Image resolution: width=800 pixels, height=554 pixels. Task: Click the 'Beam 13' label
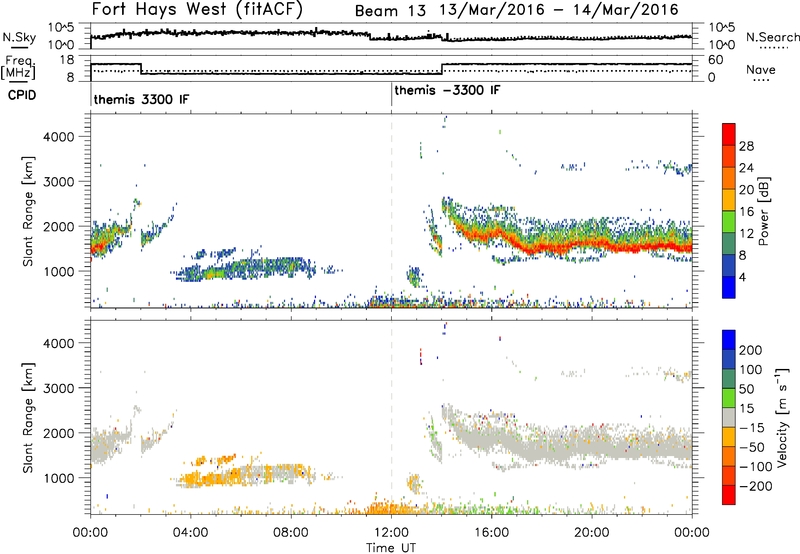coord(390,11)
